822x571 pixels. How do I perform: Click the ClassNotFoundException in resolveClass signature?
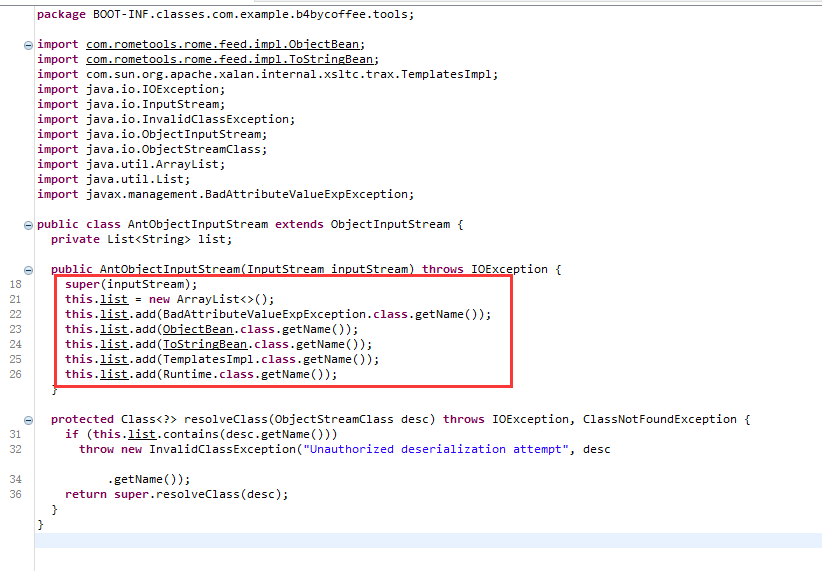pos(659,419)
